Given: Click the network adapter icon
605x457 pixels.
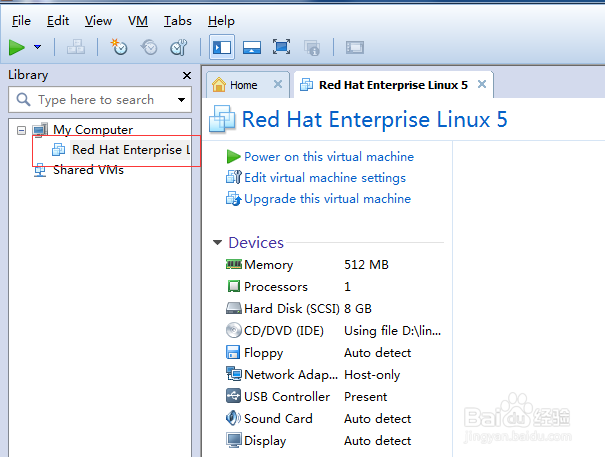Looking at the screenshot, I should pyautogui.click(x=234, y=374).
